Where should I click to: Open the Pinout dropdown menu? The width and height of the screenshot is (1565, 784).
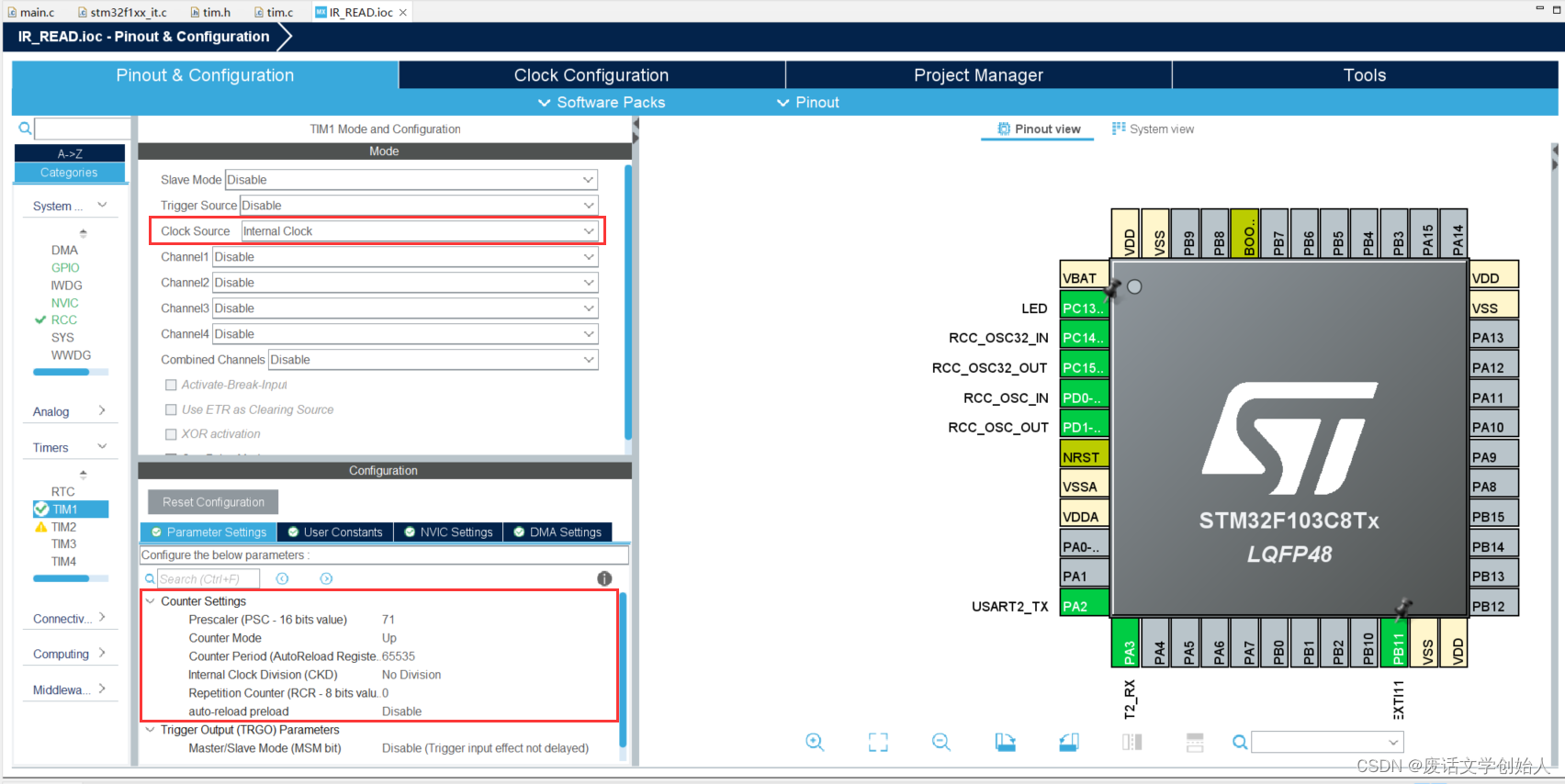click(x=808, y=102)
